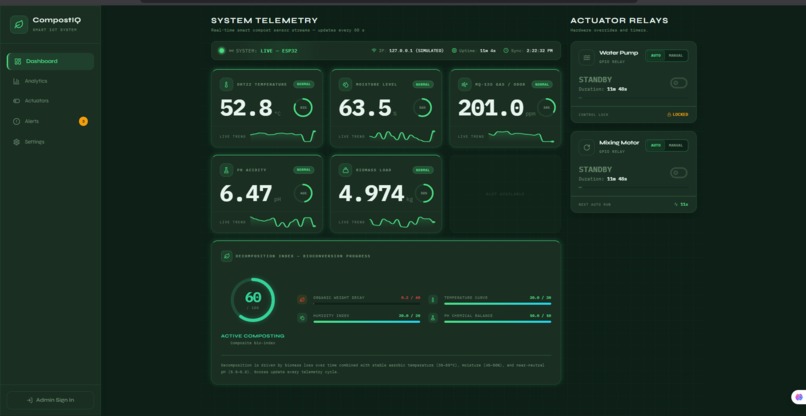Toggle the Water Pump power switch
806x416 pixels.
(679, 83)
